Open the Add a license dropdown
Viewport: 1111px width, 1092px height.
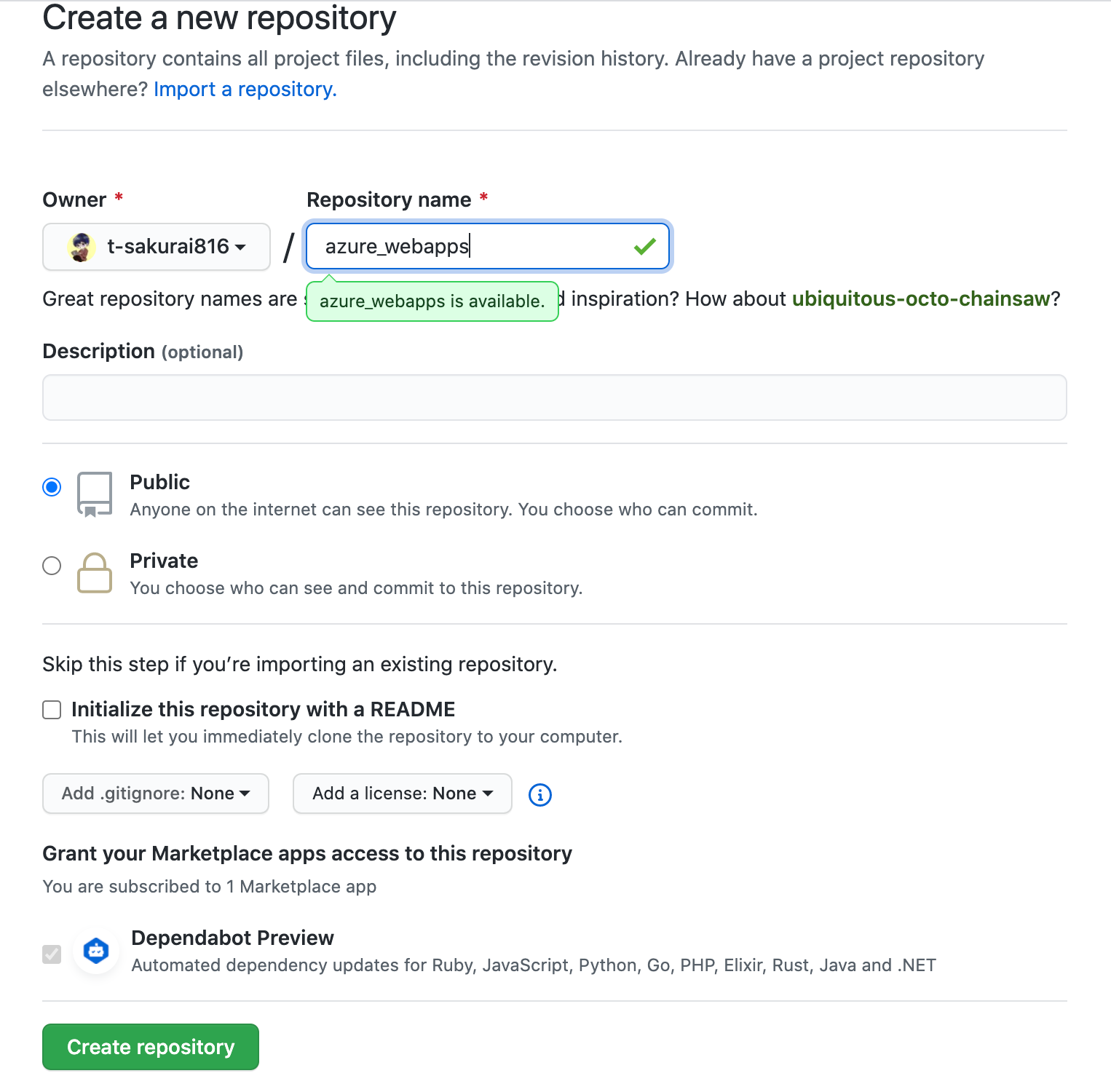(x=403, y=794)
